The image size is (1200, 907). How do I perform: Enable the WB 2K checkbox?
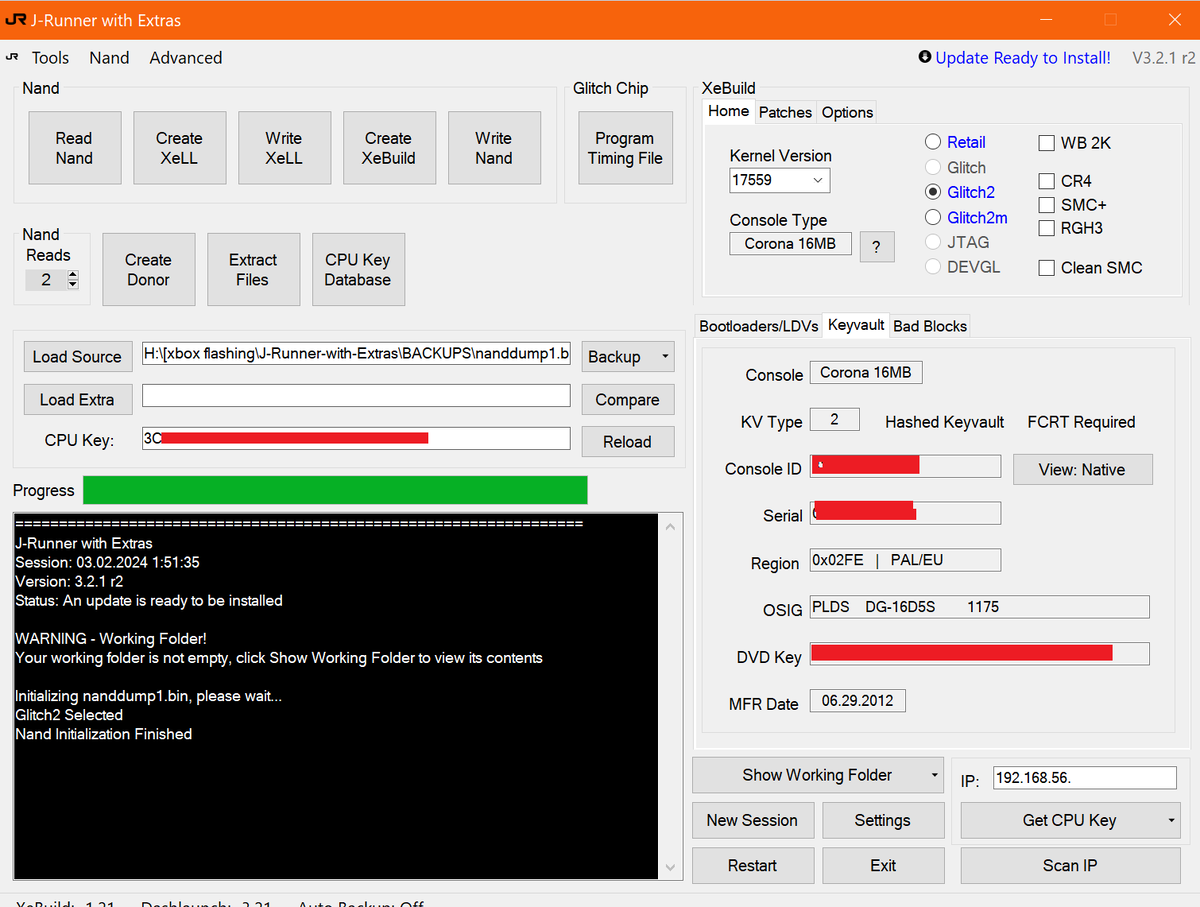pyautogui.click(x=1046, y=143)
